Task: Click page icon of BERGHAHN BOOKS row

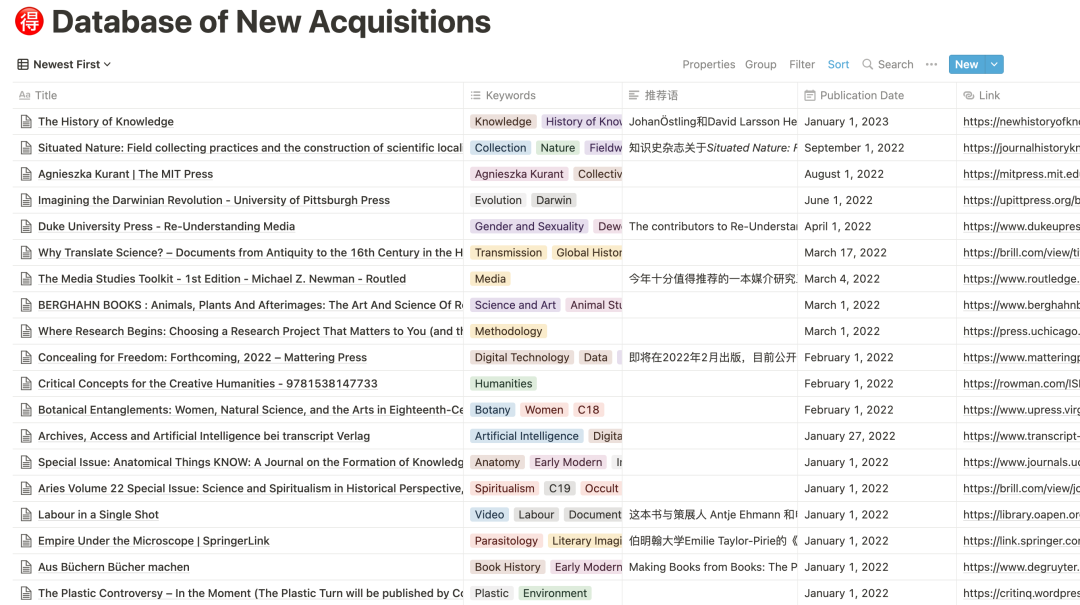Action: (26, 305)
